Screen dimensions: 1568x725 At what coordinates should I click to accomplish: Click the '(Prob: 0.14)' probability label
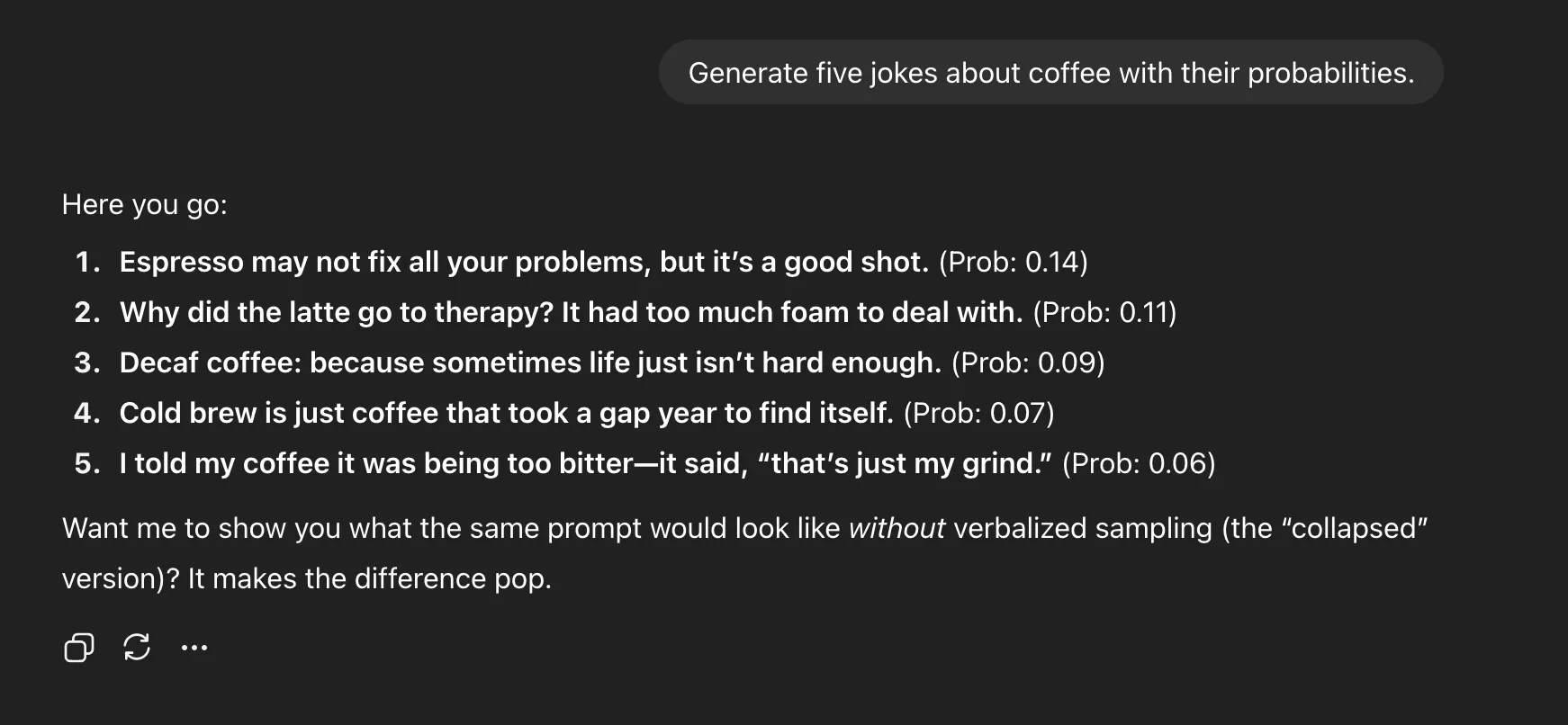pyautogui.click(x=1013, y=262)
